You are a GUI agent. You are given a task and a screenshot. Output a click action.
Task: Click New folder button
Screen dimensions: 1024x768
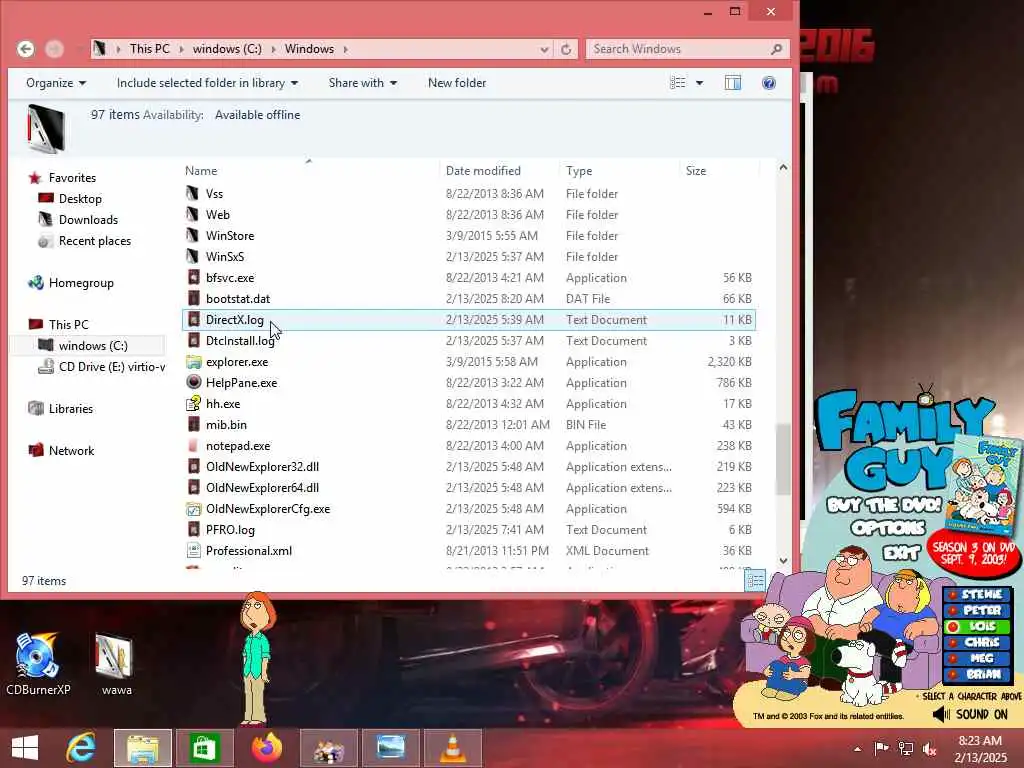point(456,83)
